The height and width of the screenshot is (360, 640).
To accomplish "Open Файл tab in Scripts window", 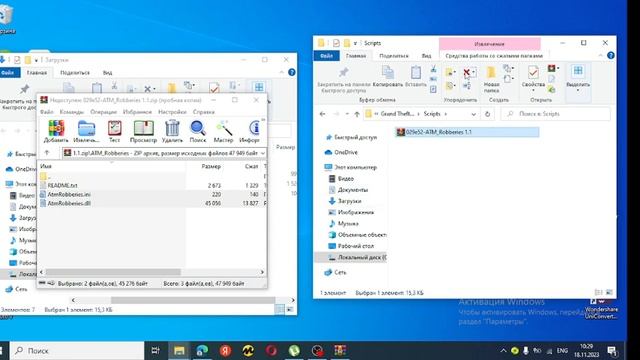I will (326, 56).
